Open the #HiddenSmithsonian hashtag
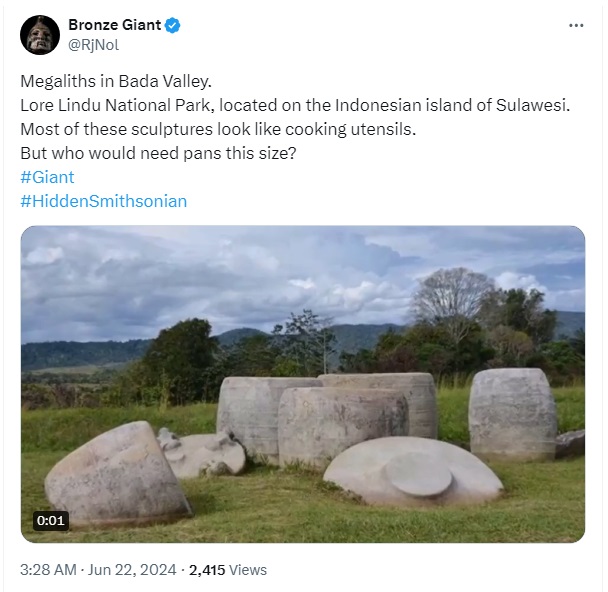The width and height of the screenshot is (608, 592). click(104, 201)
